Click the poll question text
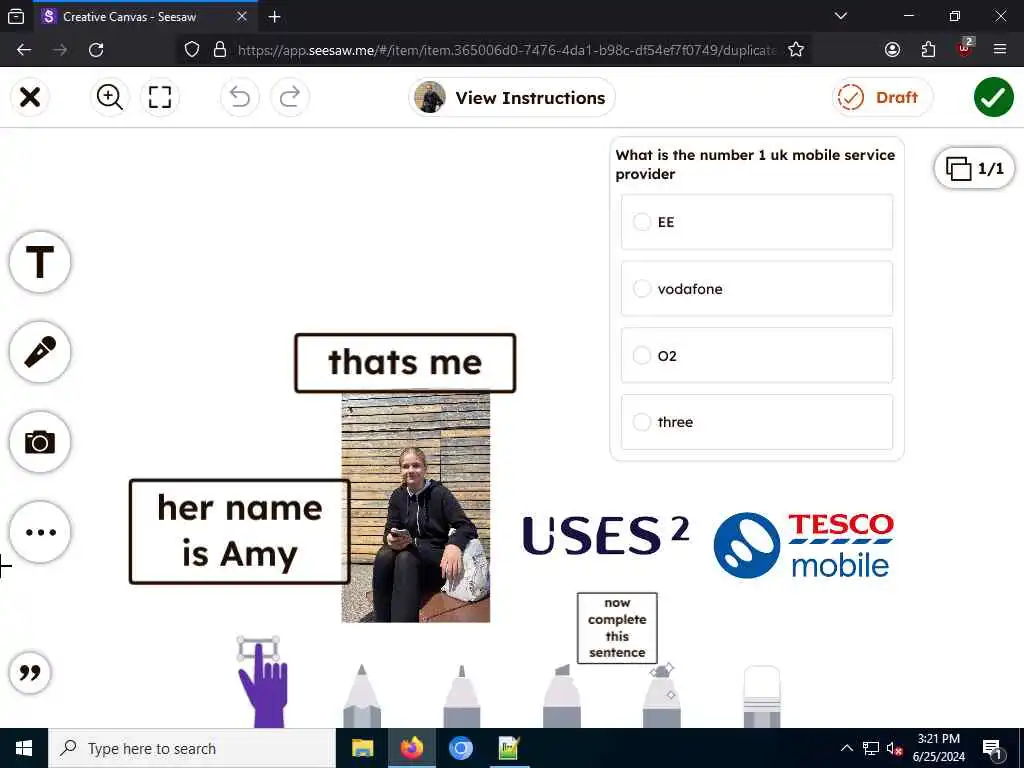 (755, 165)
